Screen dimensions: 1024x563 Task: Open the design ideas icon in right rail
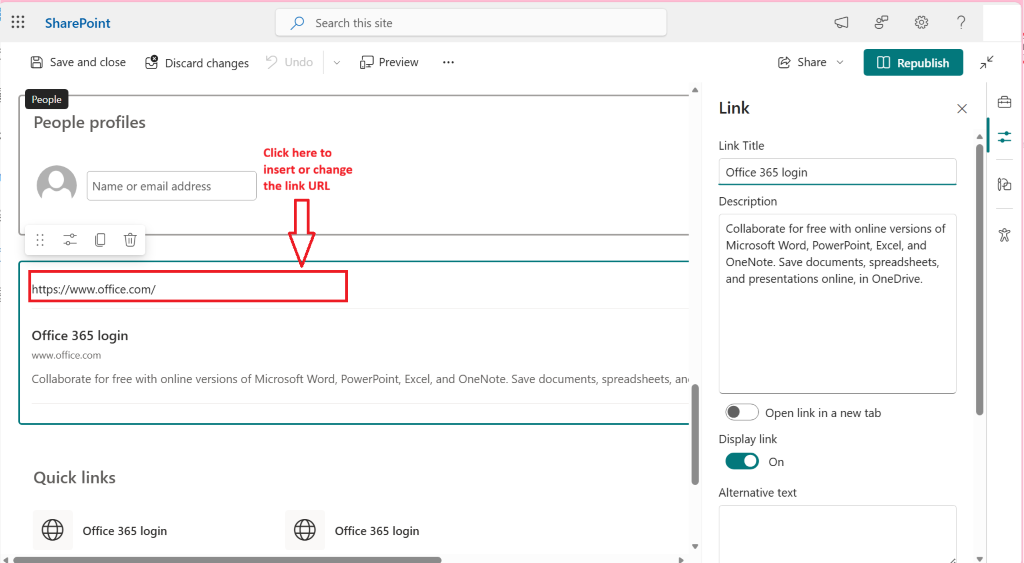pos(1004,184)
